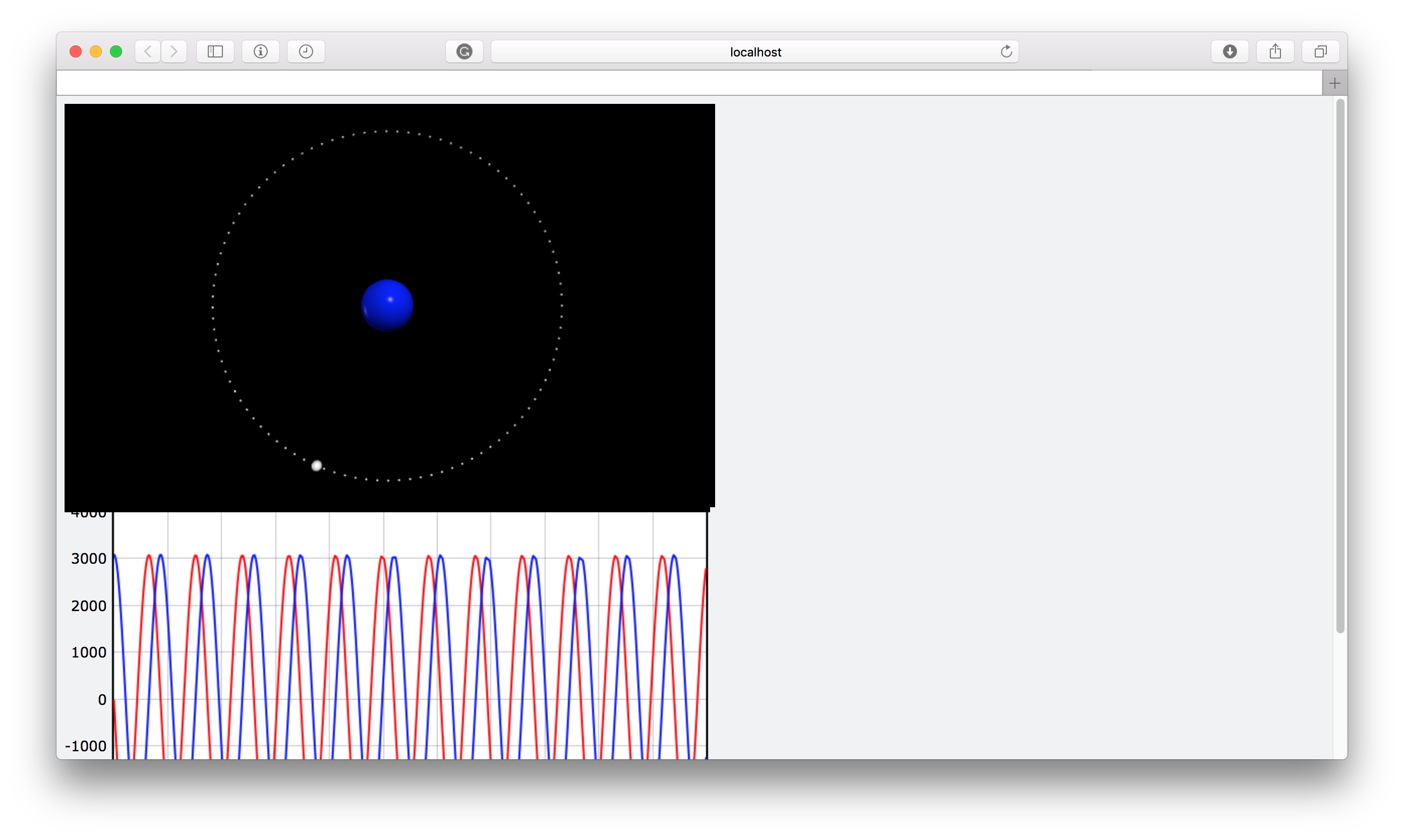Reload the localhost page

point(1006,51)
